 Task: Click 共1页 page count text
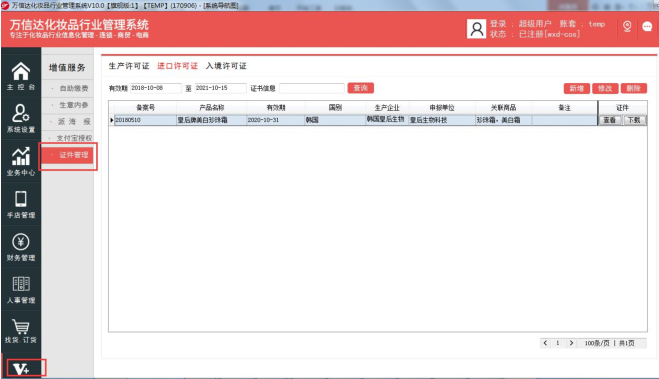point(627,343)
